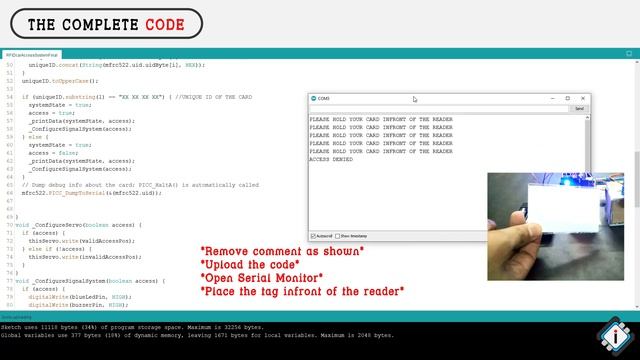
Task: Click the COM3 window title text
Action: tap(324, 98)
